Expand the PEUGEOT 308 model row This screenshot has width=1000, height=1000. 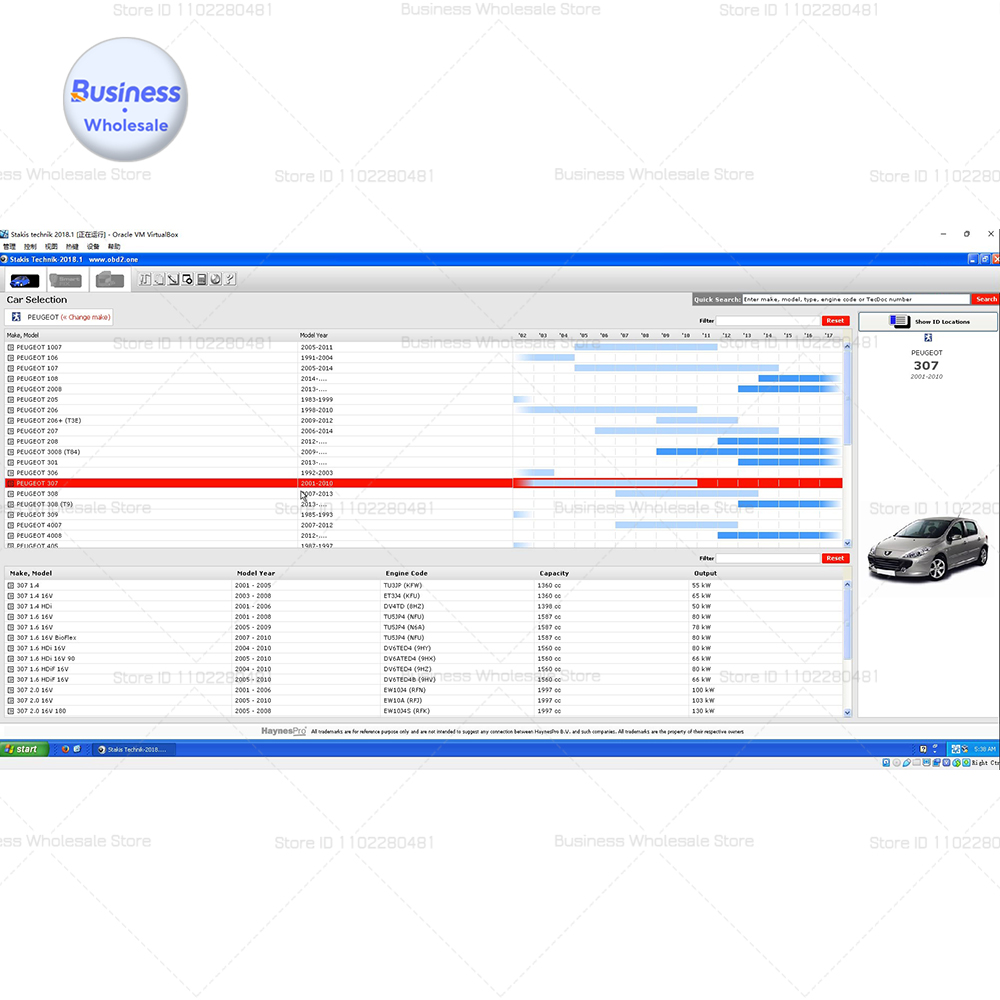coord(10,494)
